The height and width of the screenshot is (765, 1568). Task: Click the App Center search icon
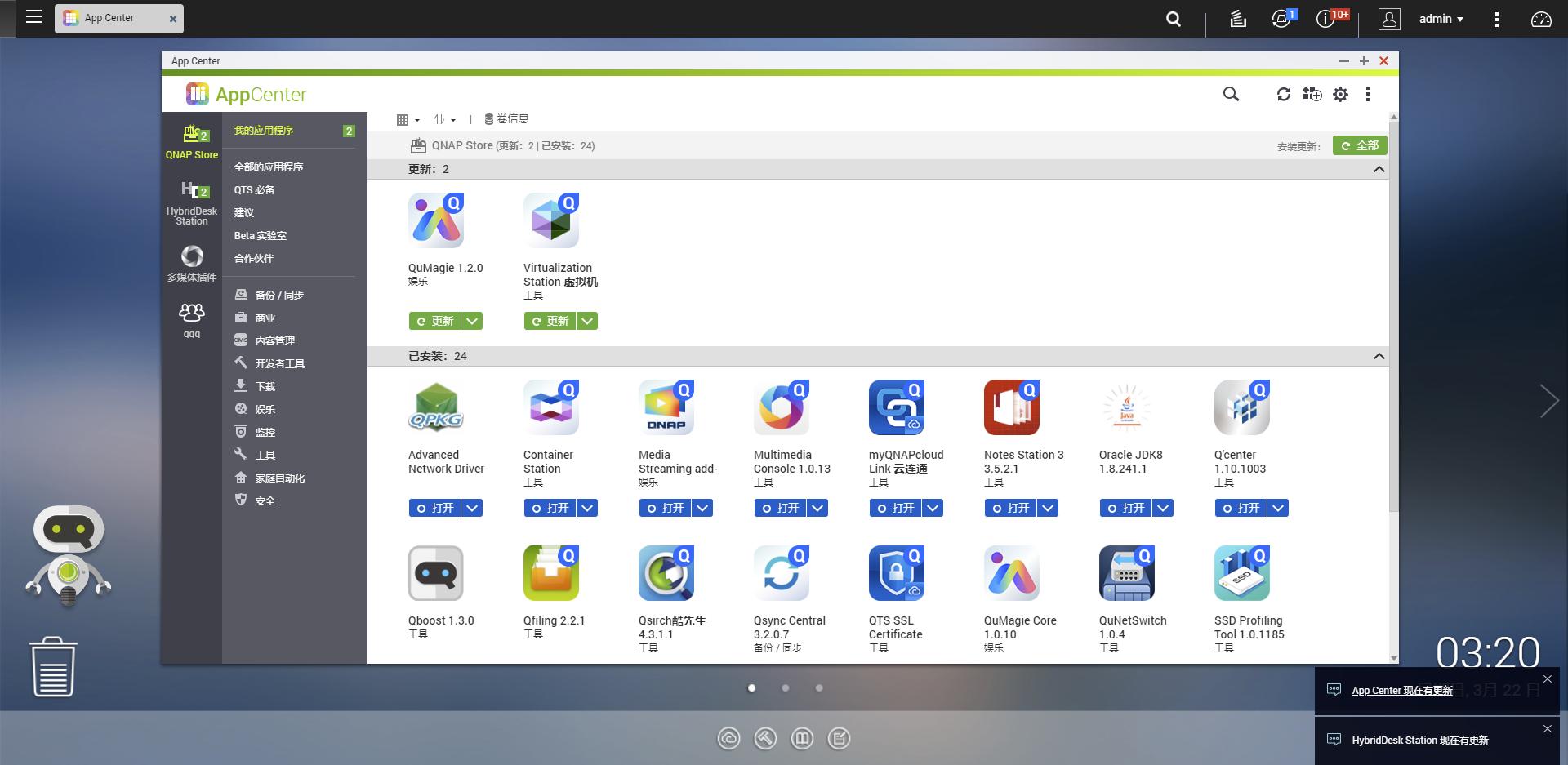point(1231,94)
